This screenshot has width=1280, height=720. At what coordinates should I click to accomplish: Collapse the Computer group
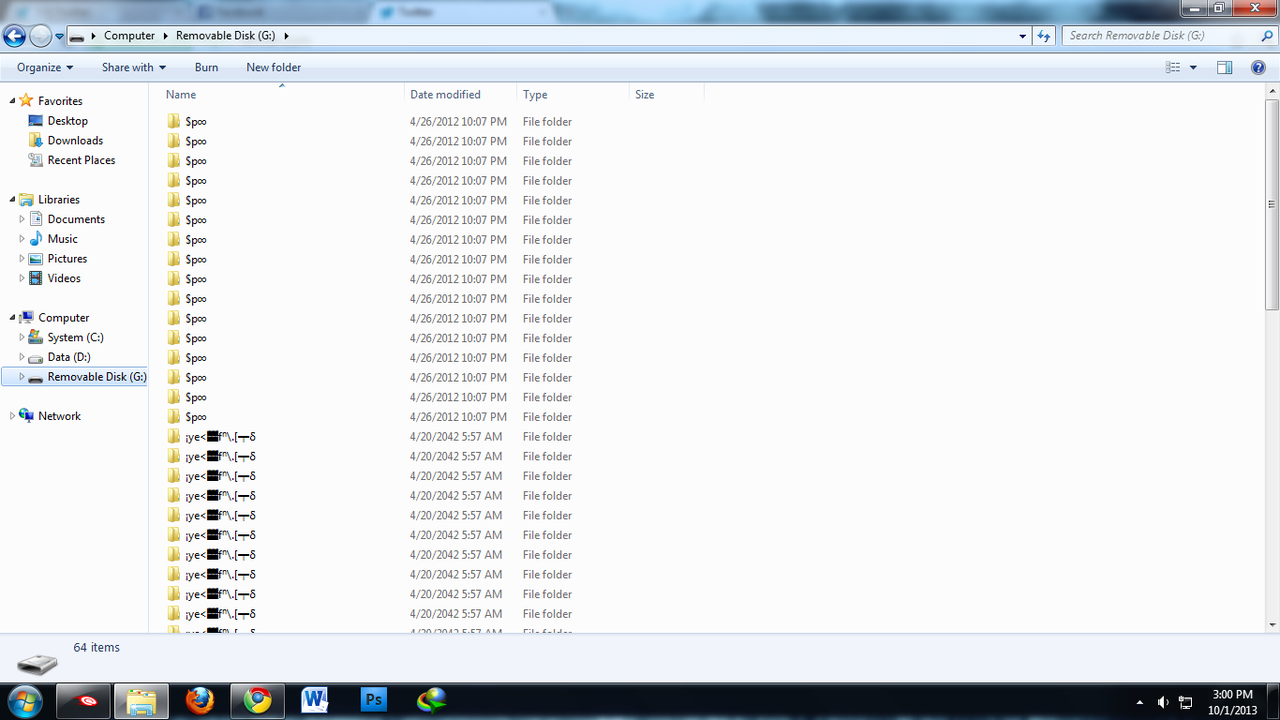coord(13,318)
